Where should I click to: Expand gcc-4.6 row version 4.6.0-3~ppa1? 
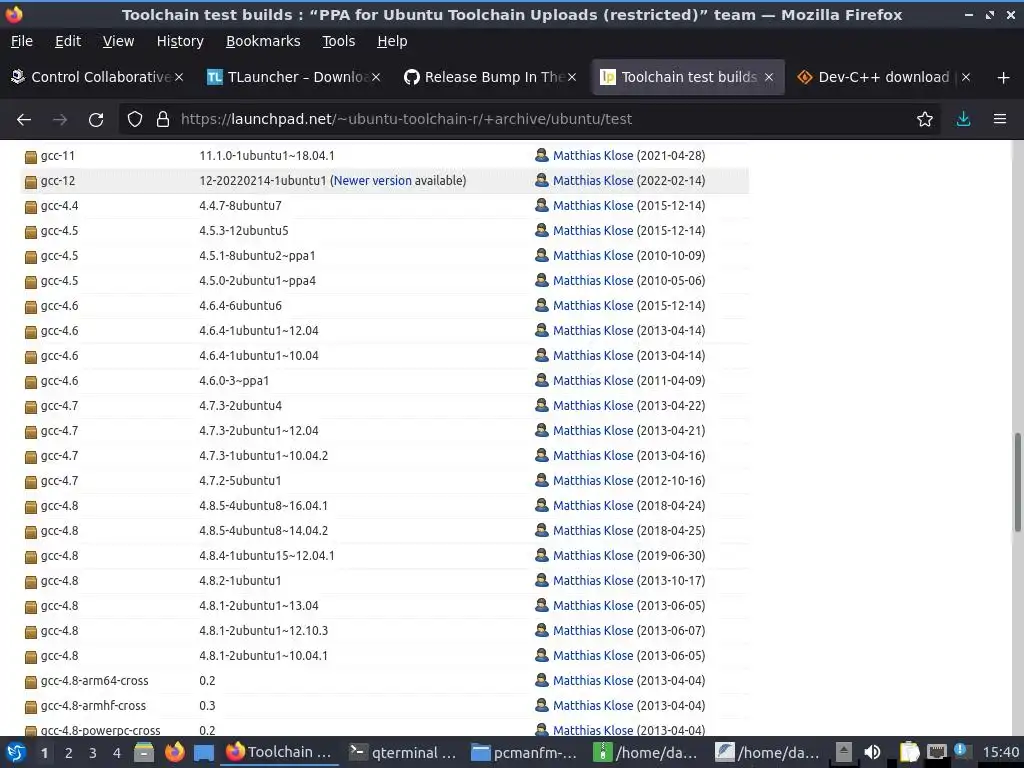(x=385, y=381)
